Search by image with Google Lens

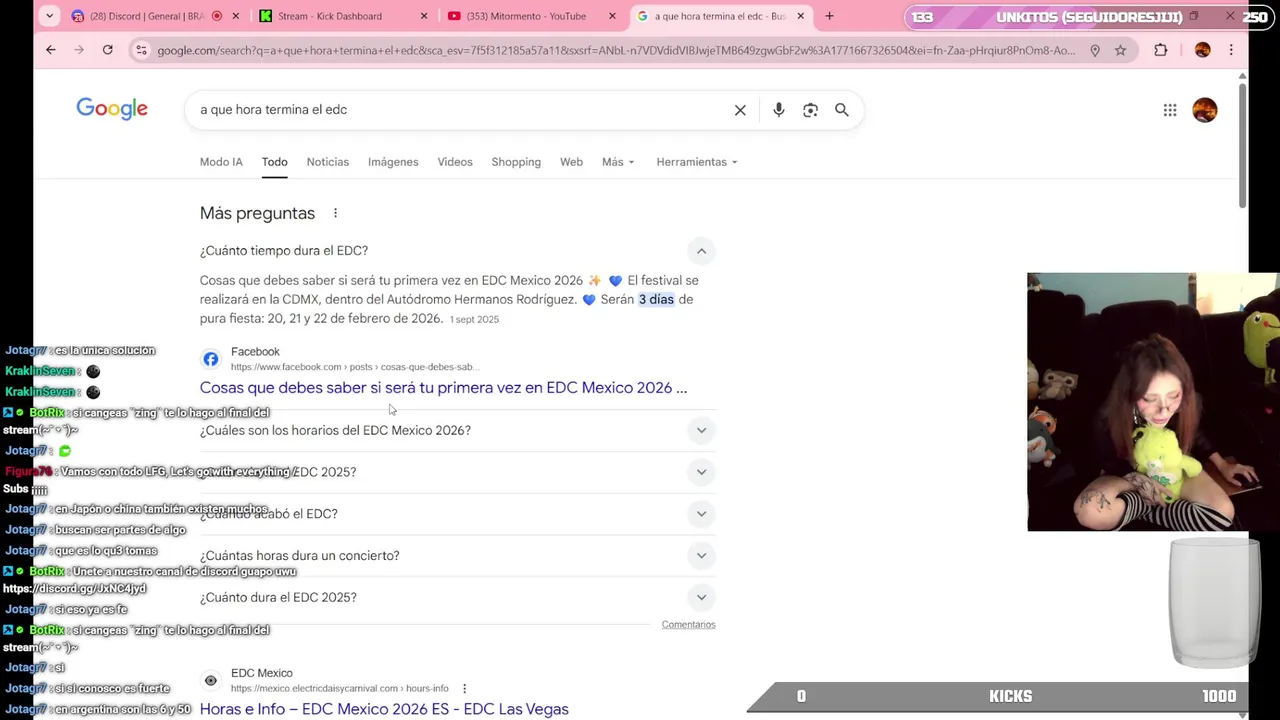click(x=810, y=110)
